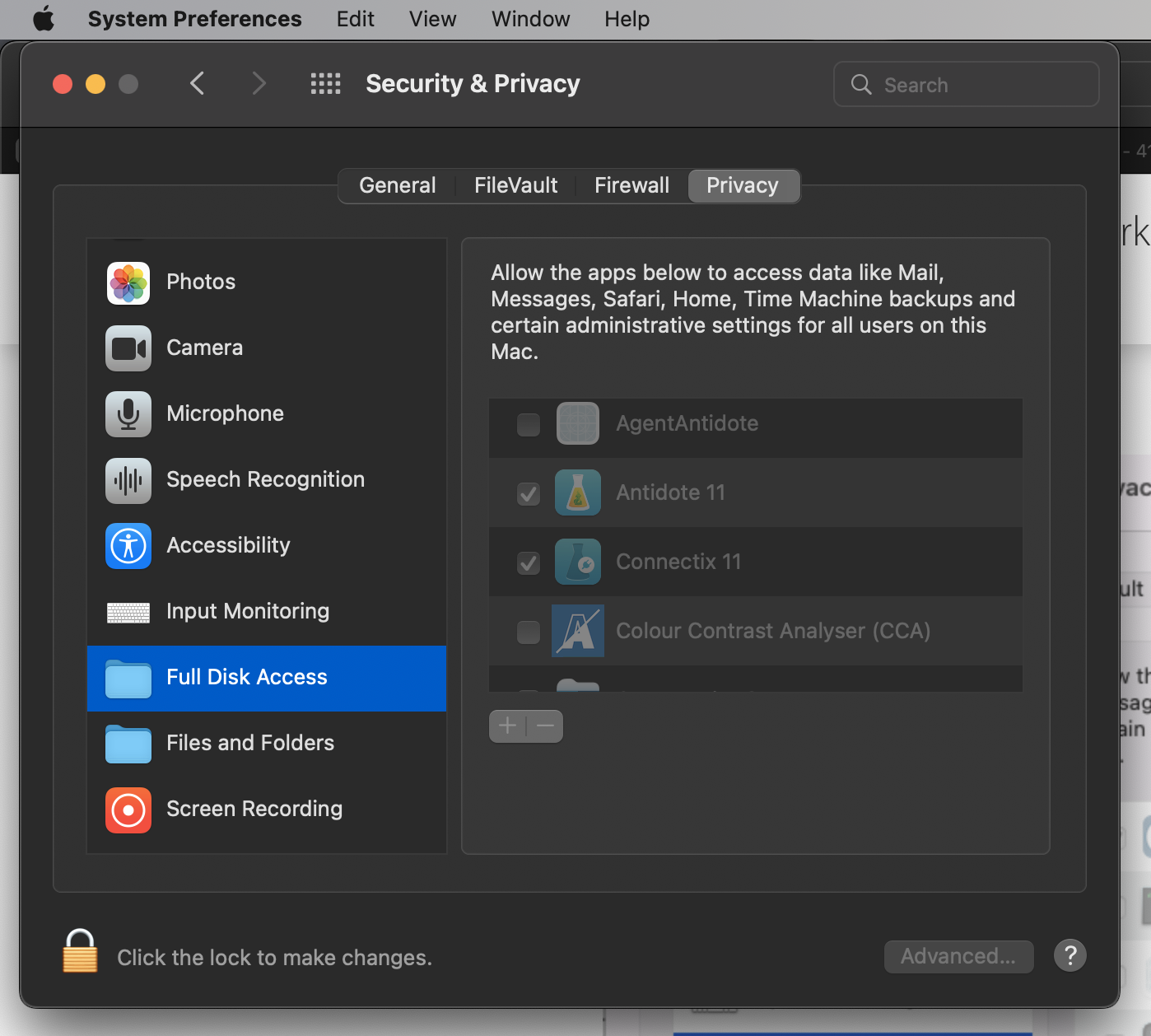This screenshot has height=1036, width=1151.
Task: Select the AgentAntidote app name
Action: coord(687,423)
